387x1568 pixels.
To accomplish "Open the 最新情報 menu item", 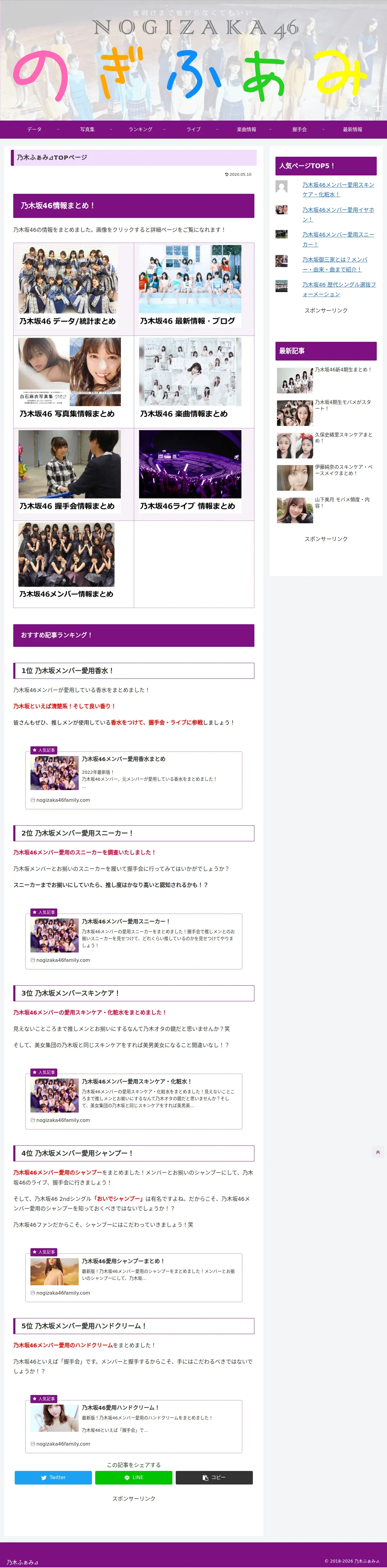I will coord(352,130).
